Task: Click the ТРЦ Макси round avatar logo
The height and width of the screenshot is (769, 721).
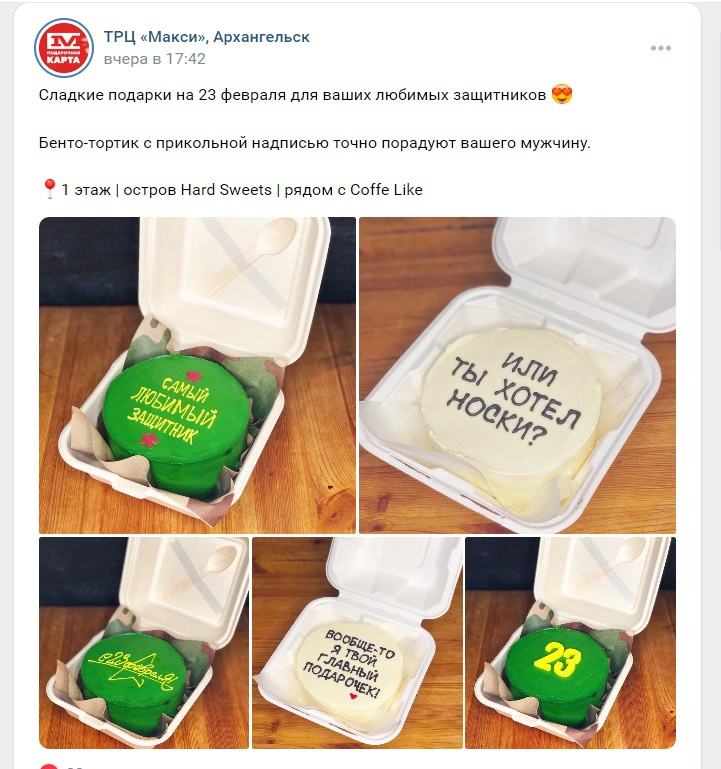Action: [64, 48]
